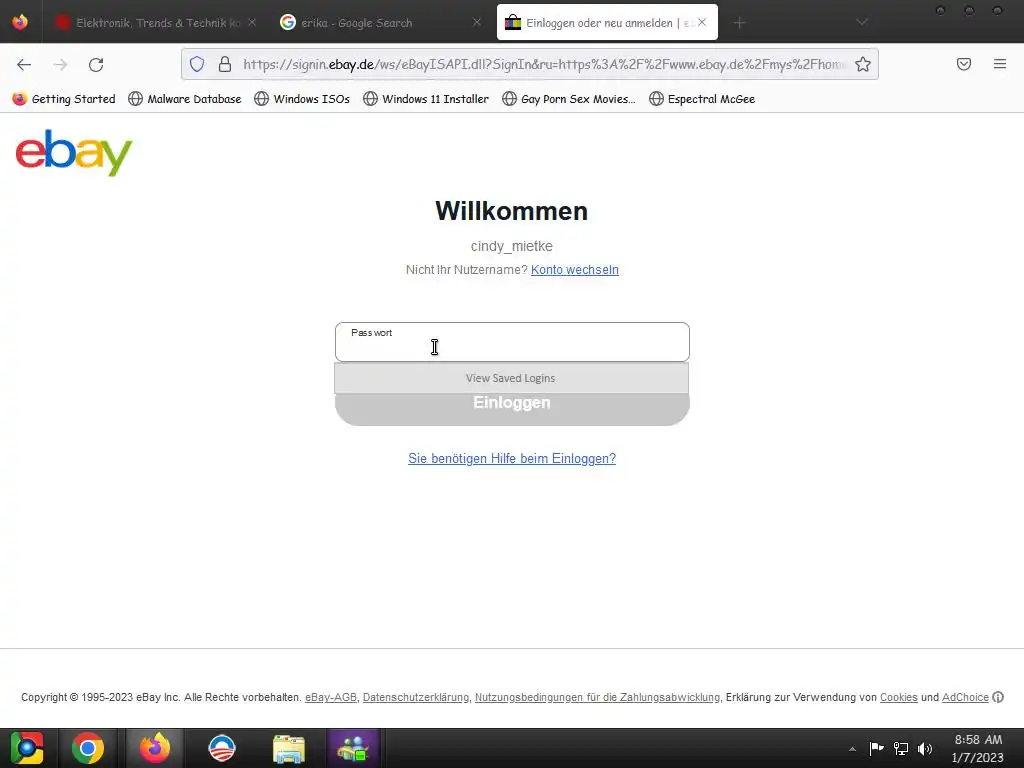This screenshot has width=1024, height=768.
Task: Open the Windows ISOs bookmark
Action: click(302, 99)
